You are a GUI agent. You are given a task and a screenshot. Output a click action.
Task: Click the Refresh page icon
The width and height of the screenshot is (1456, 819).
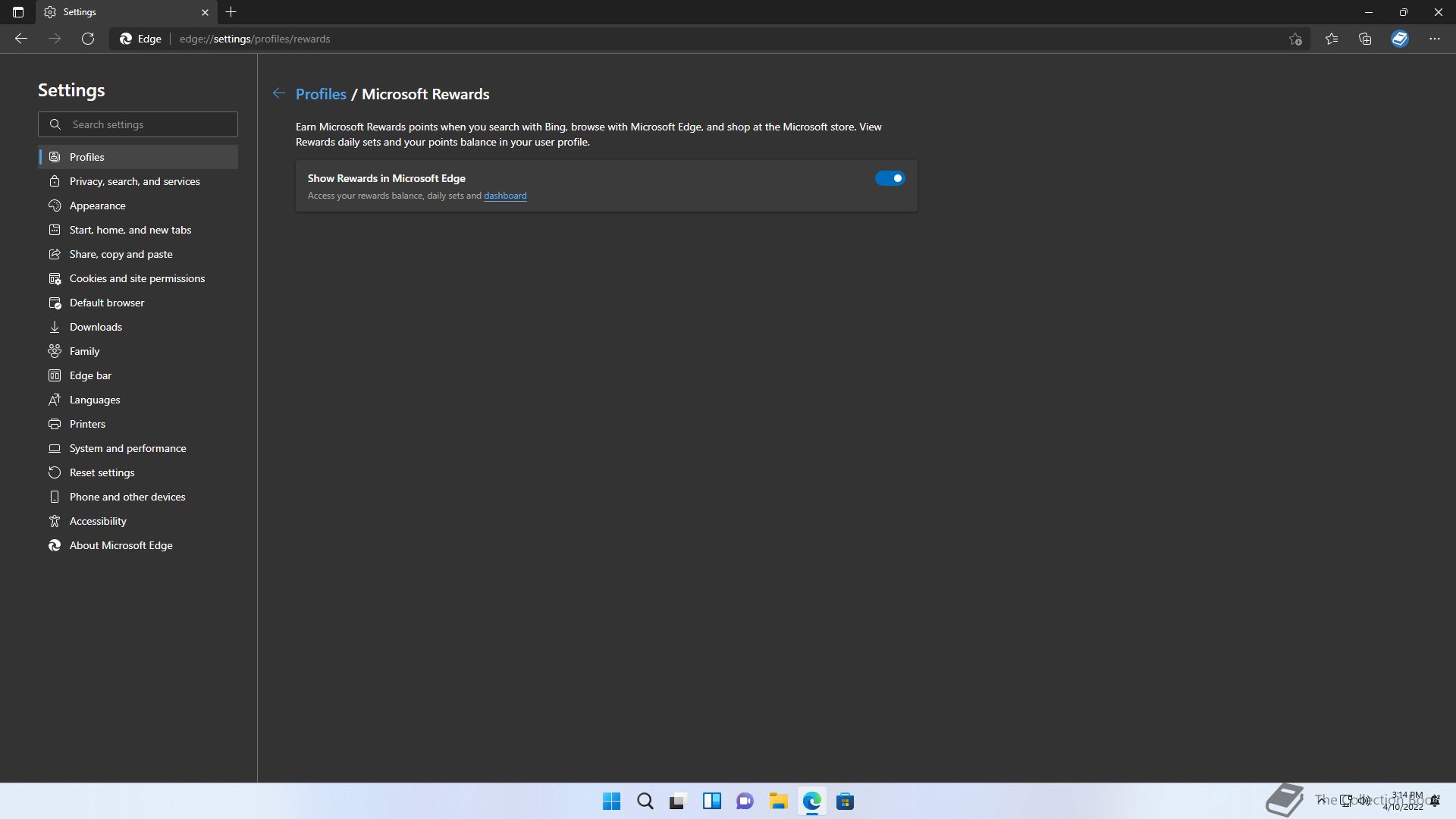88,39
